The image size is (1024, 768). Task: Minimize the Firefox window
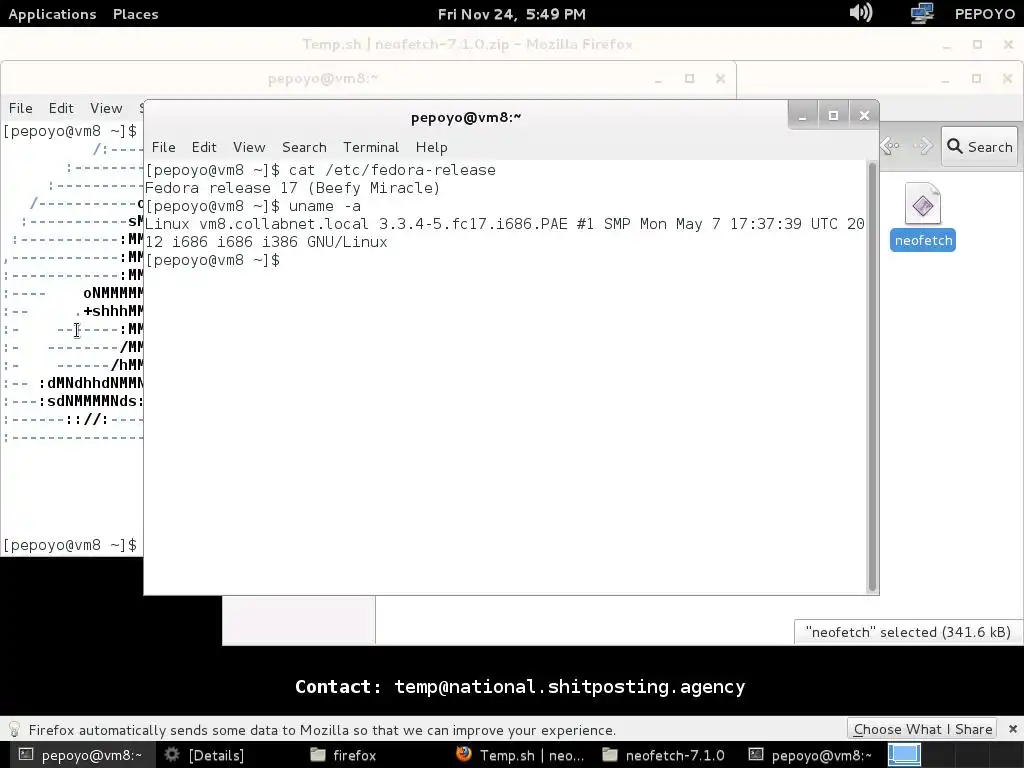click(946, 45)
